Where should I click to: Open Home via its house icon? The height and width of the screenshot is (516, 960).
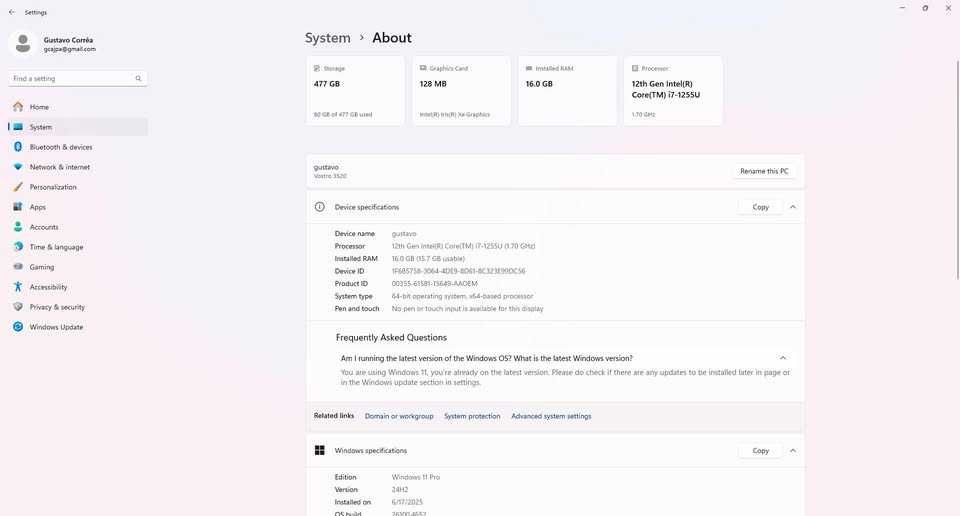coord(18,107)
